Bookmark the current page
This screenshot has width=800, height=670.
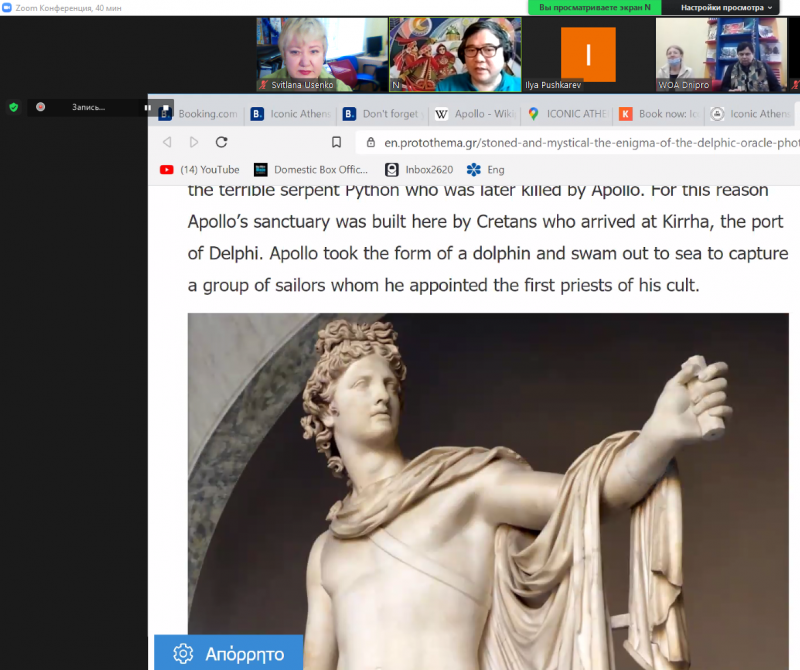[336, 142]
